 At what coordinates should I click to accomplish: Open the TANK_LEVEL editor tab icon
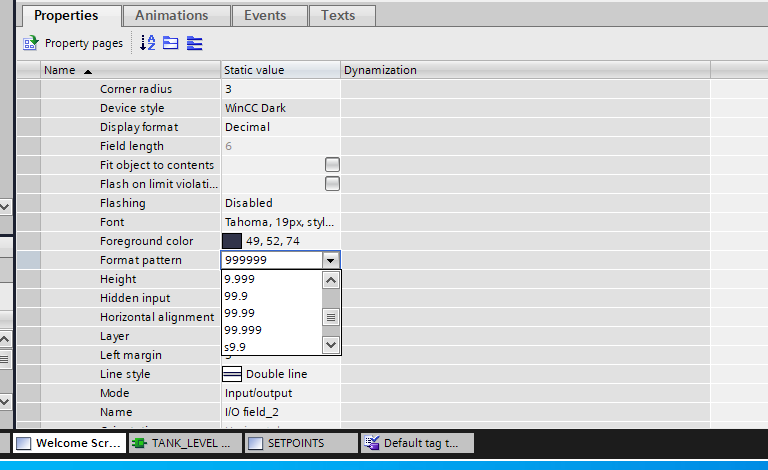[x=140, y=443]
